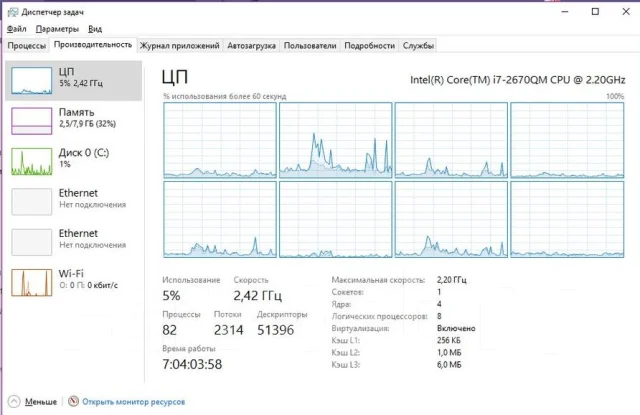Click the processes count 82

click(169, 330)
